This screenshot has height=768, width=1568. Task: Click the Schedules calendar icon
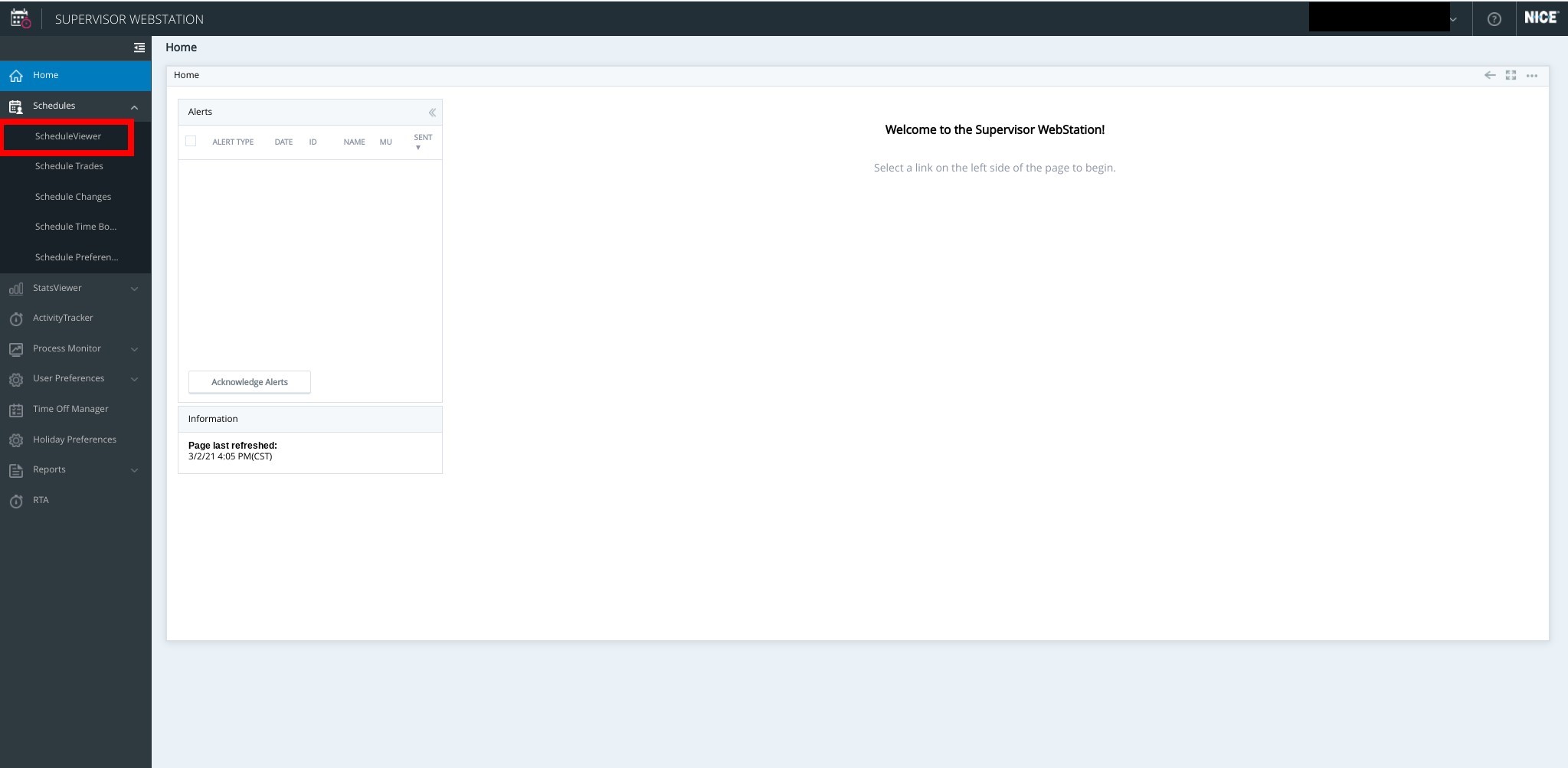[16, 106]
